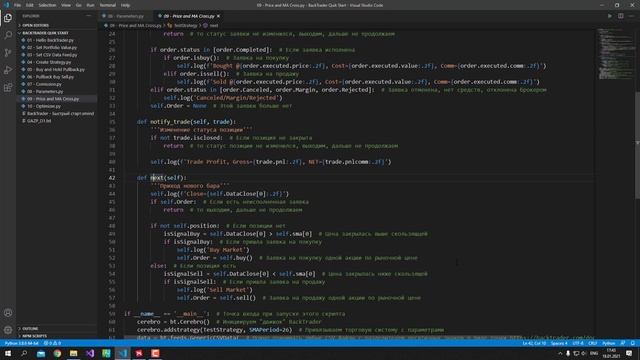Open 05 - Buy and Hold Pullback.py file
The image size is (640, 360).
click(57, 69)
